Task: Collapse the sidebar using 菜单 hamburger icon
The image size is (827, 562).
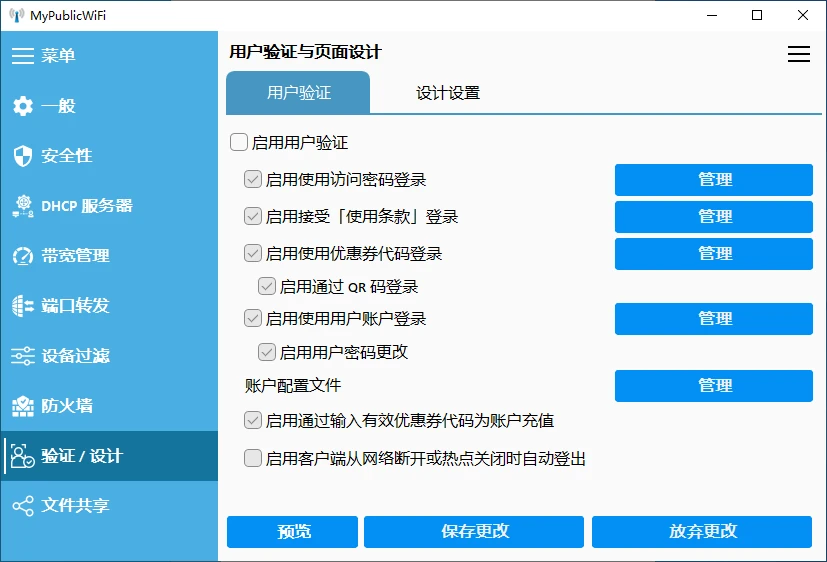Action: pos(22,56)
